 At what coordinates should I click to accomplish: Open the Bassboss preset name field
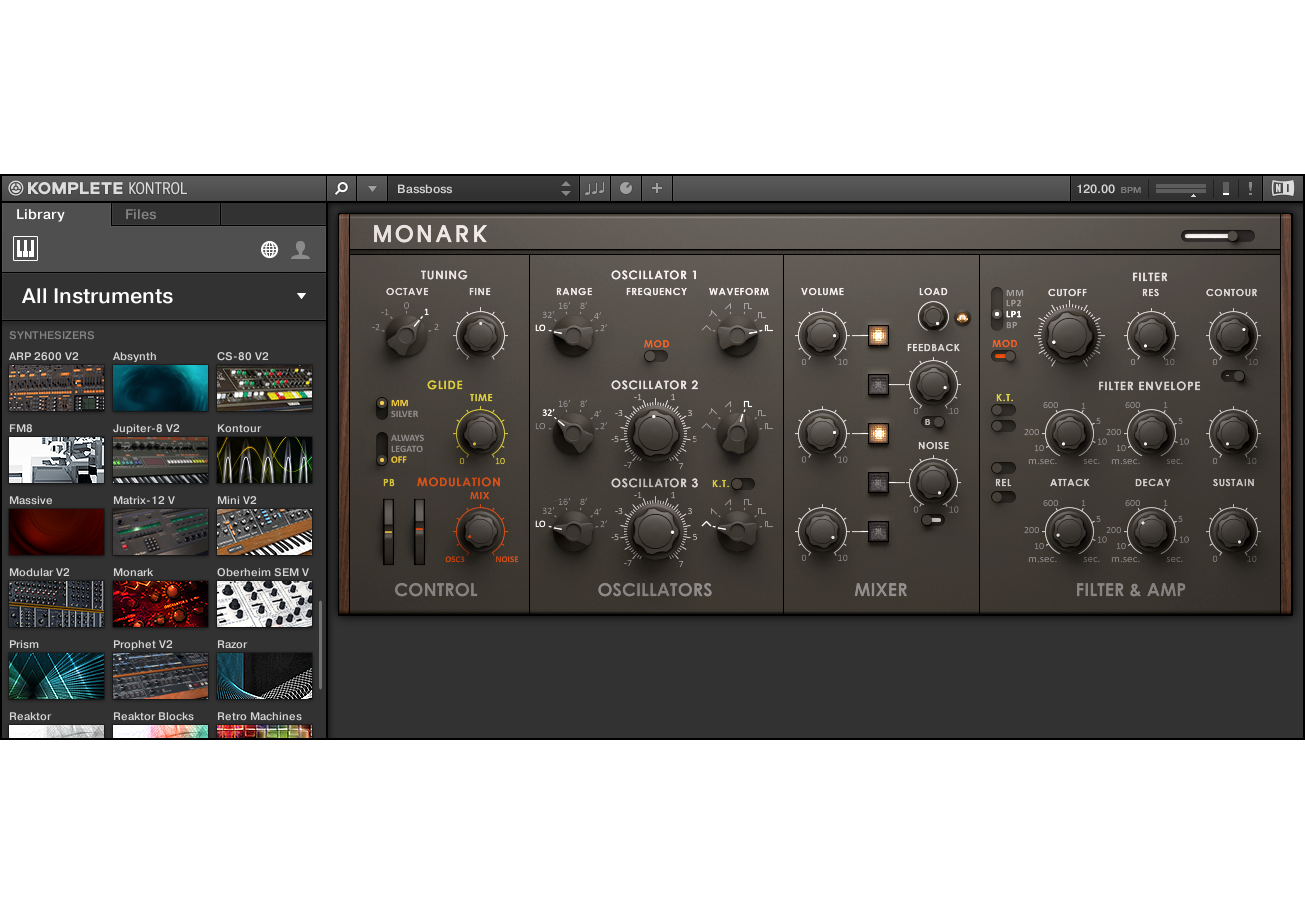482,188
